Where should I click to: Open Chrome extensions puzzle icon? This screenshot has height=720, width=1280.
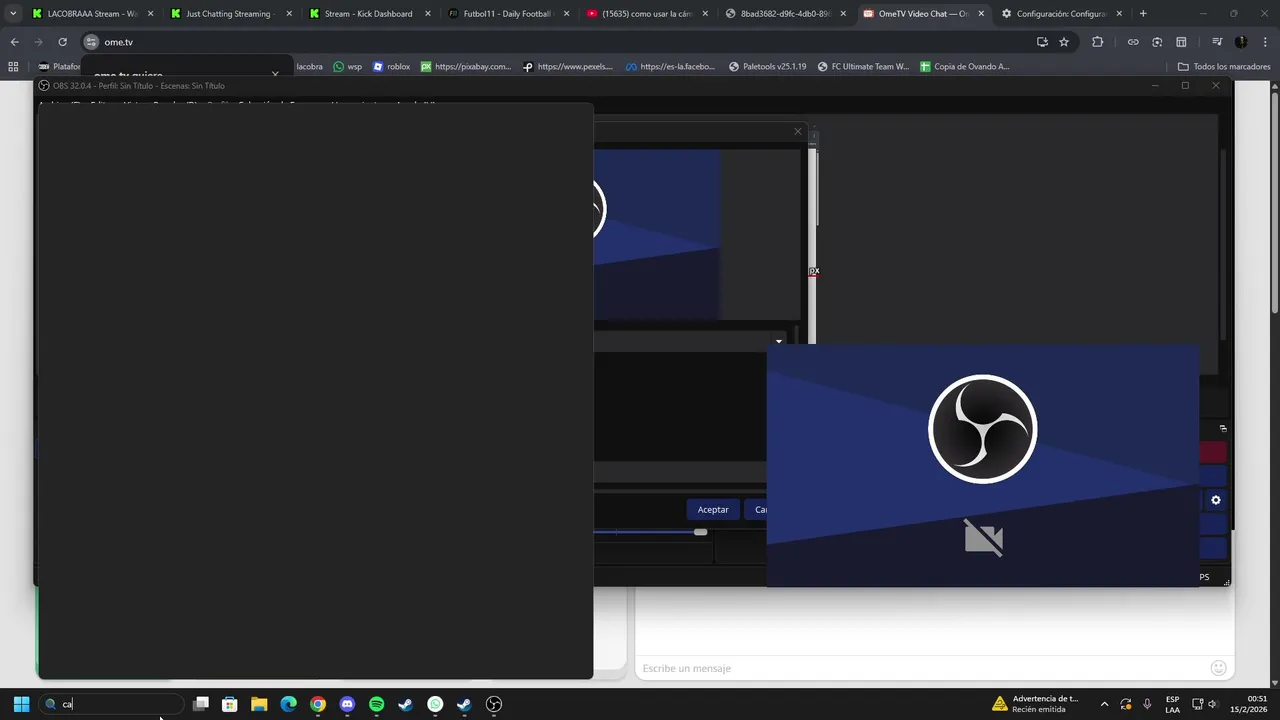[1097, 42]
